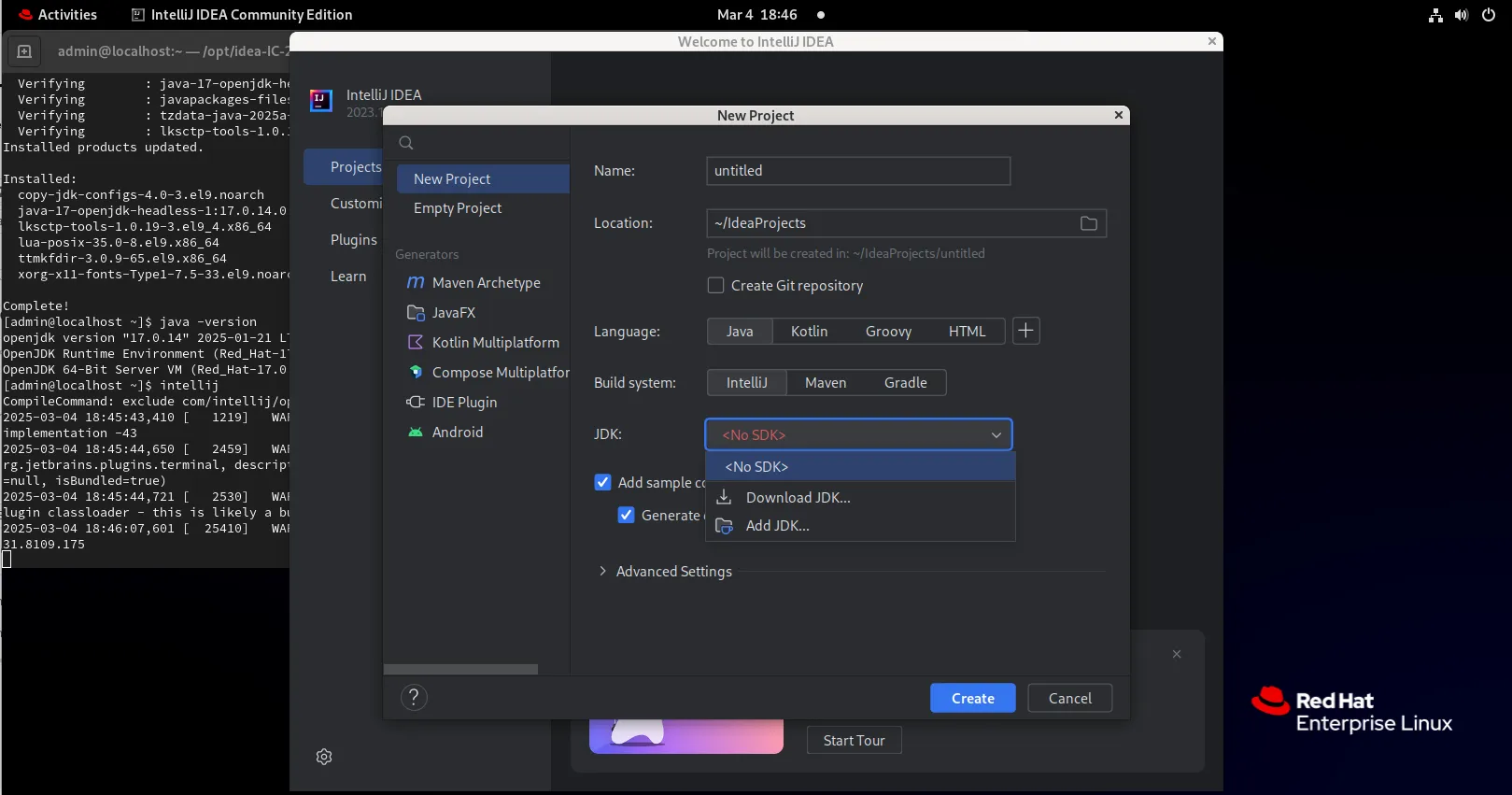
Task: Select Empty Project in the left list
Action: 483,208
